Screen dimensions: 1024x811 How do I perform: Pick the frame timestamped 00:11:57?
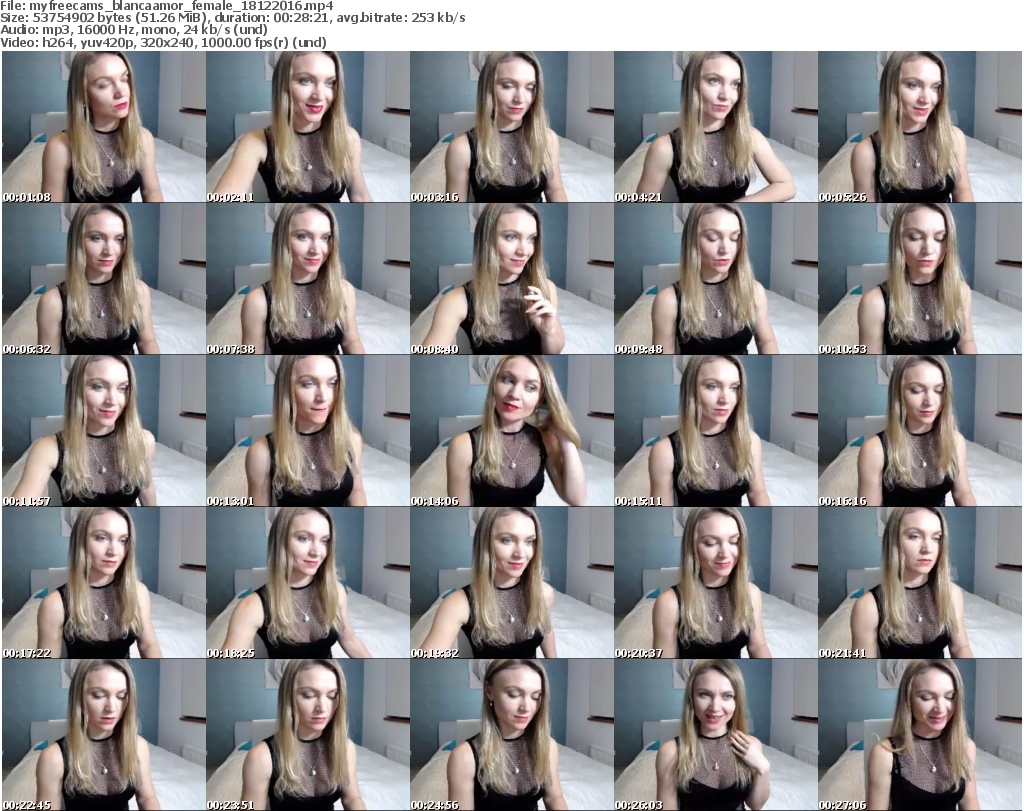coord(104,431)
